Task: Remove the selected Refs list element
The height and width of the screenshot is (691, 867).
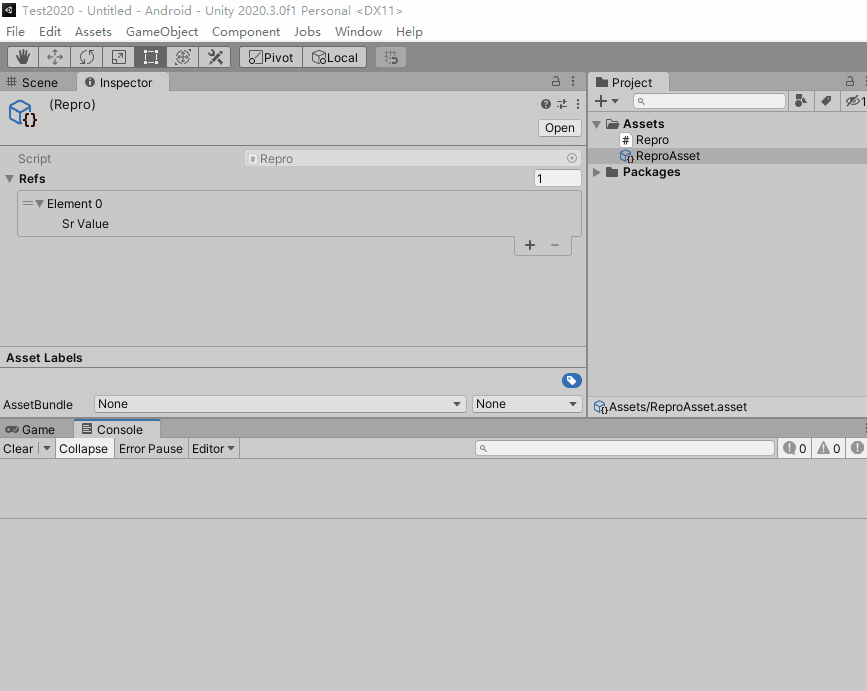Action: click(x=555, y=245)
